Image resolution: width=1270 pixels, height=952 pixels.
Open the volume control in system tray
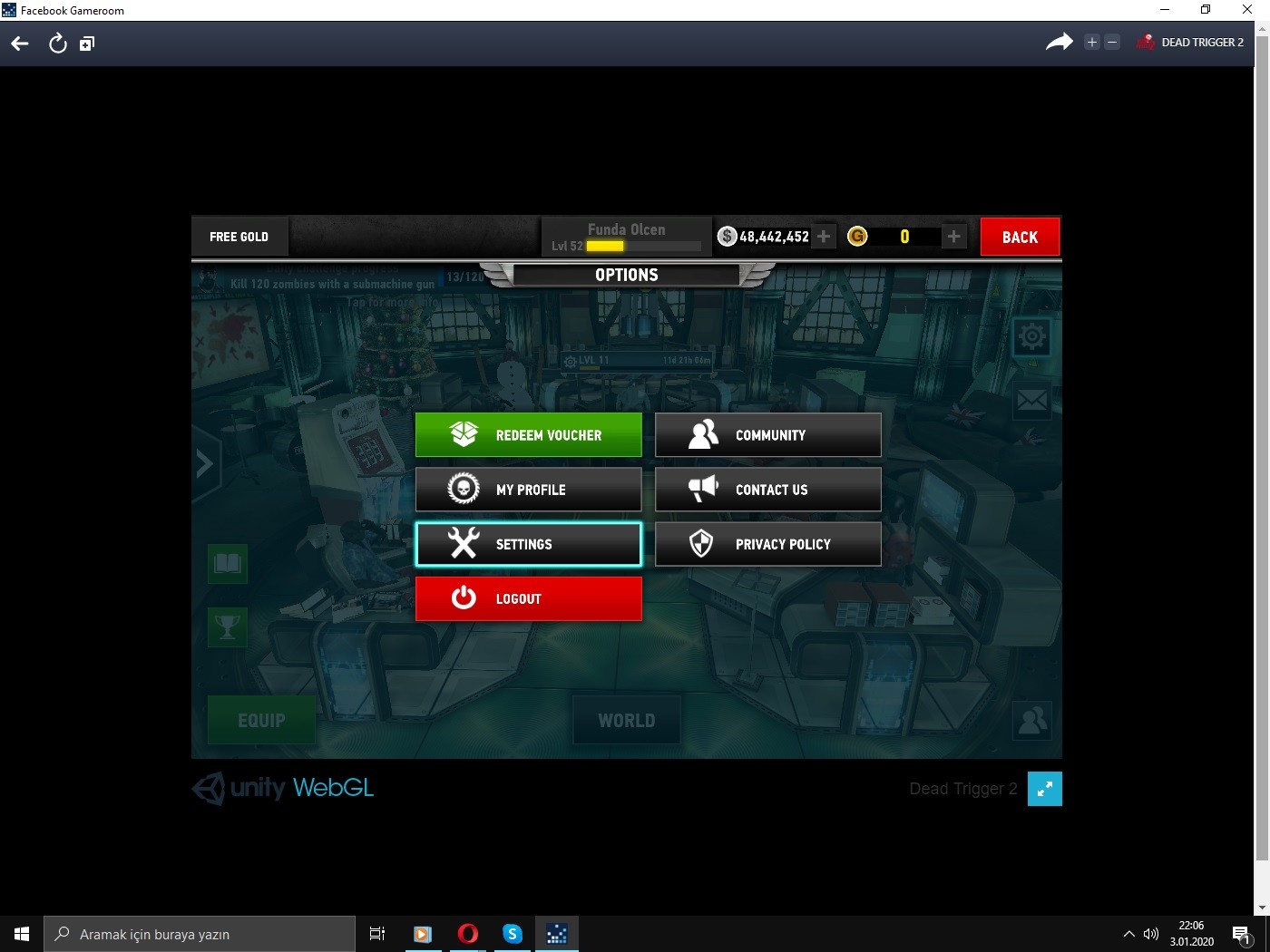coord(1151,934)
